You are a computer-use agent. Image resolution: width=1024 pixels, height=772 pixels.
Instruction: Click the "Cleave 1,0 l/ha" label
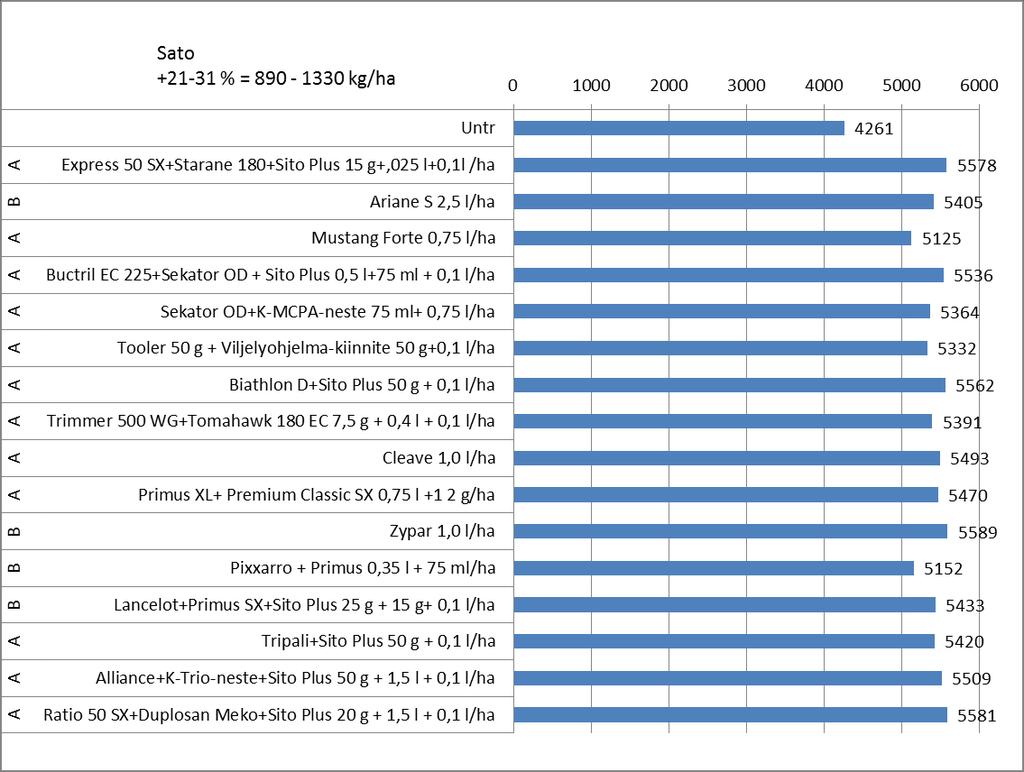[x=439, y=458]
